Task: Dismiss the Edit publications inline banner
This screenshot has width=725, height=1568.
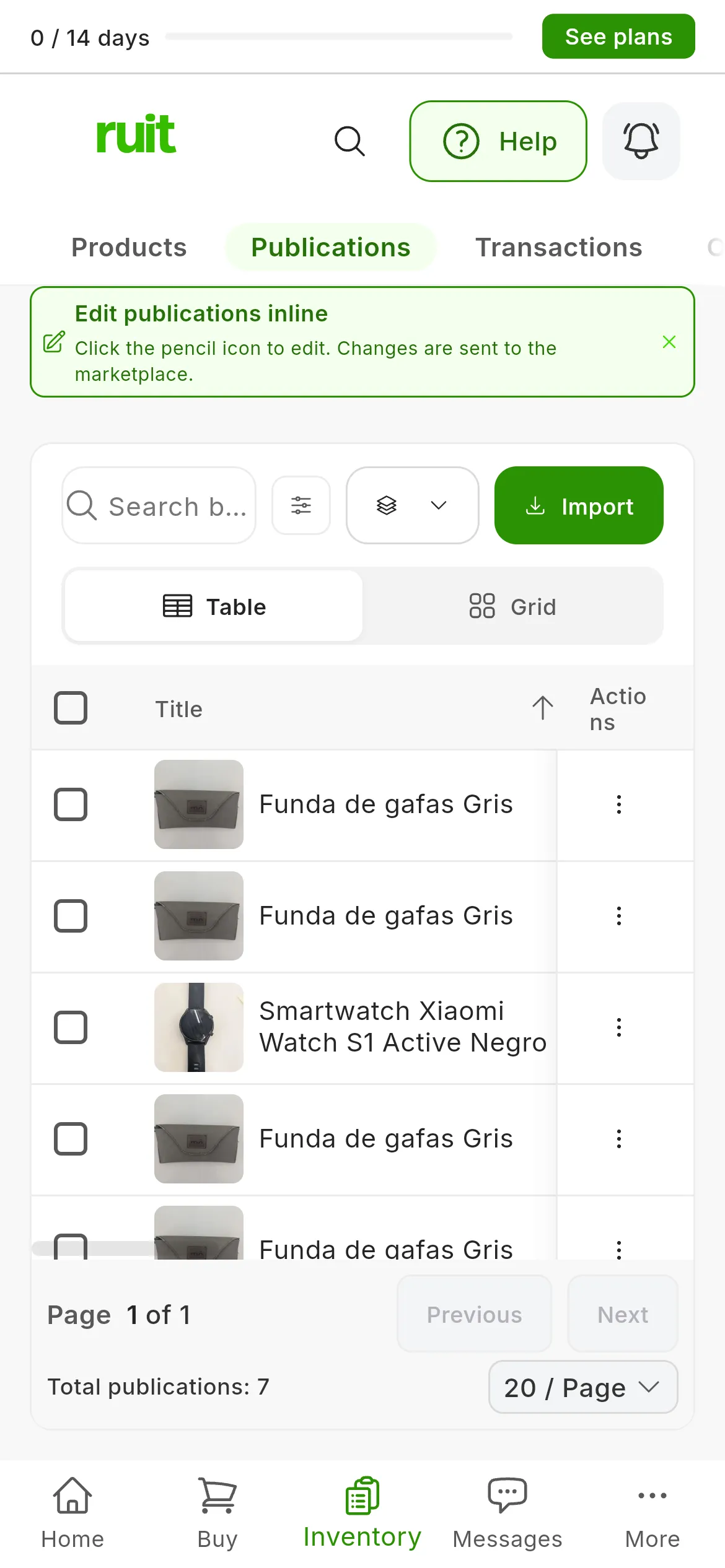Action: pos(669,342)
